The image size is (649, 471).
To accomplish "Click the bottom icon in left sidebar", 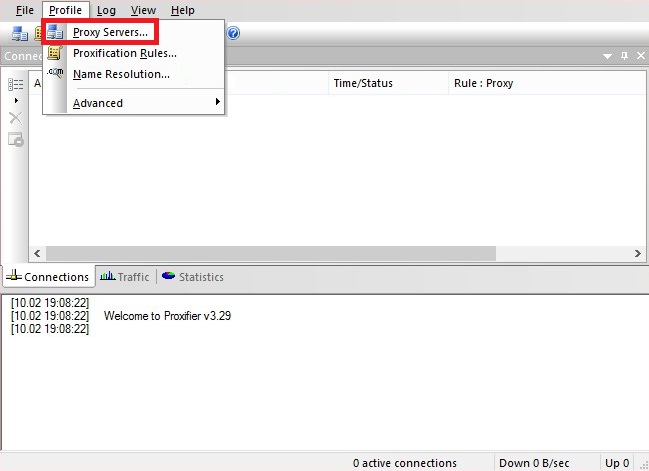I will coord(15,139).
